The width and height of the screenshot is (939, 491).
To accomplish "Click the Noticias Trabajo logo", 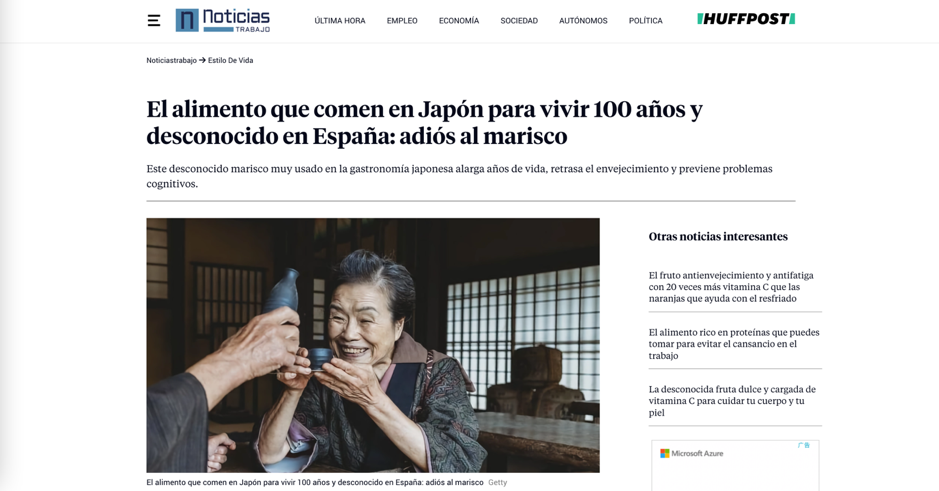I will (x=223, y=20).
